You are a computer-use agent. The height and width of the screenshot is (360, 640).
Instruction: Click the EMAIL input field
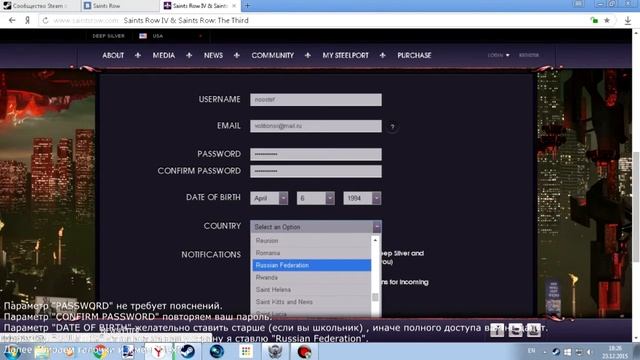pyautogui.click(x=316, y=126)
